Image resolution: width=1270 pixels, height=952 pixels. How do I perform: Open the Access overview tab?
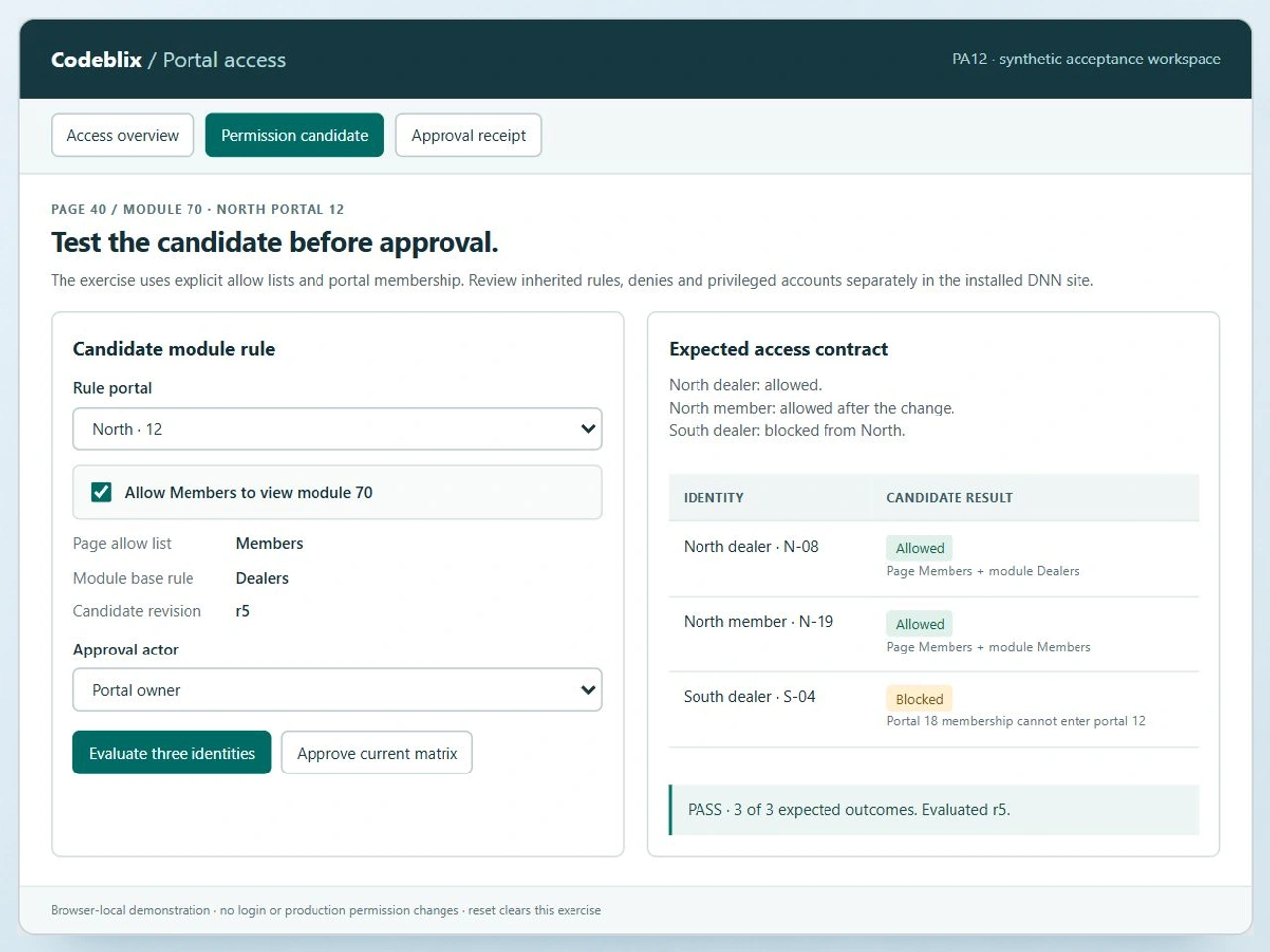pos(123,135)
